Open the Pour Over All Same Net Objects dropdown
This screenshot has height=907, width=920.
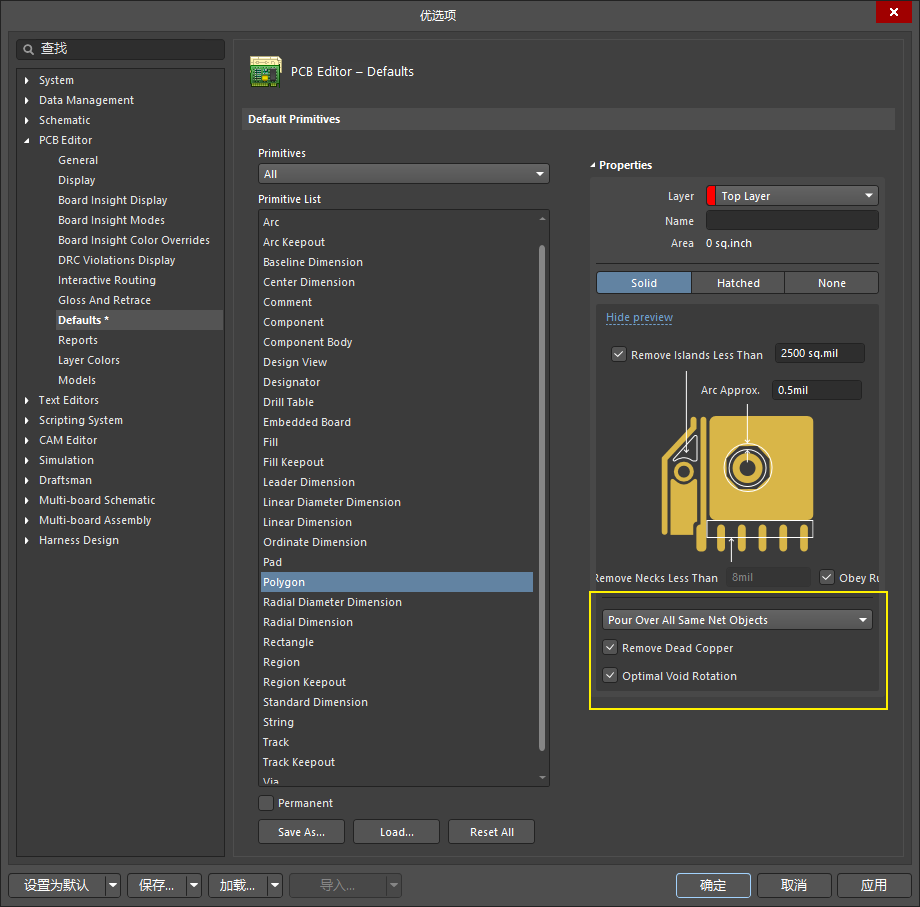pos(737,620)
